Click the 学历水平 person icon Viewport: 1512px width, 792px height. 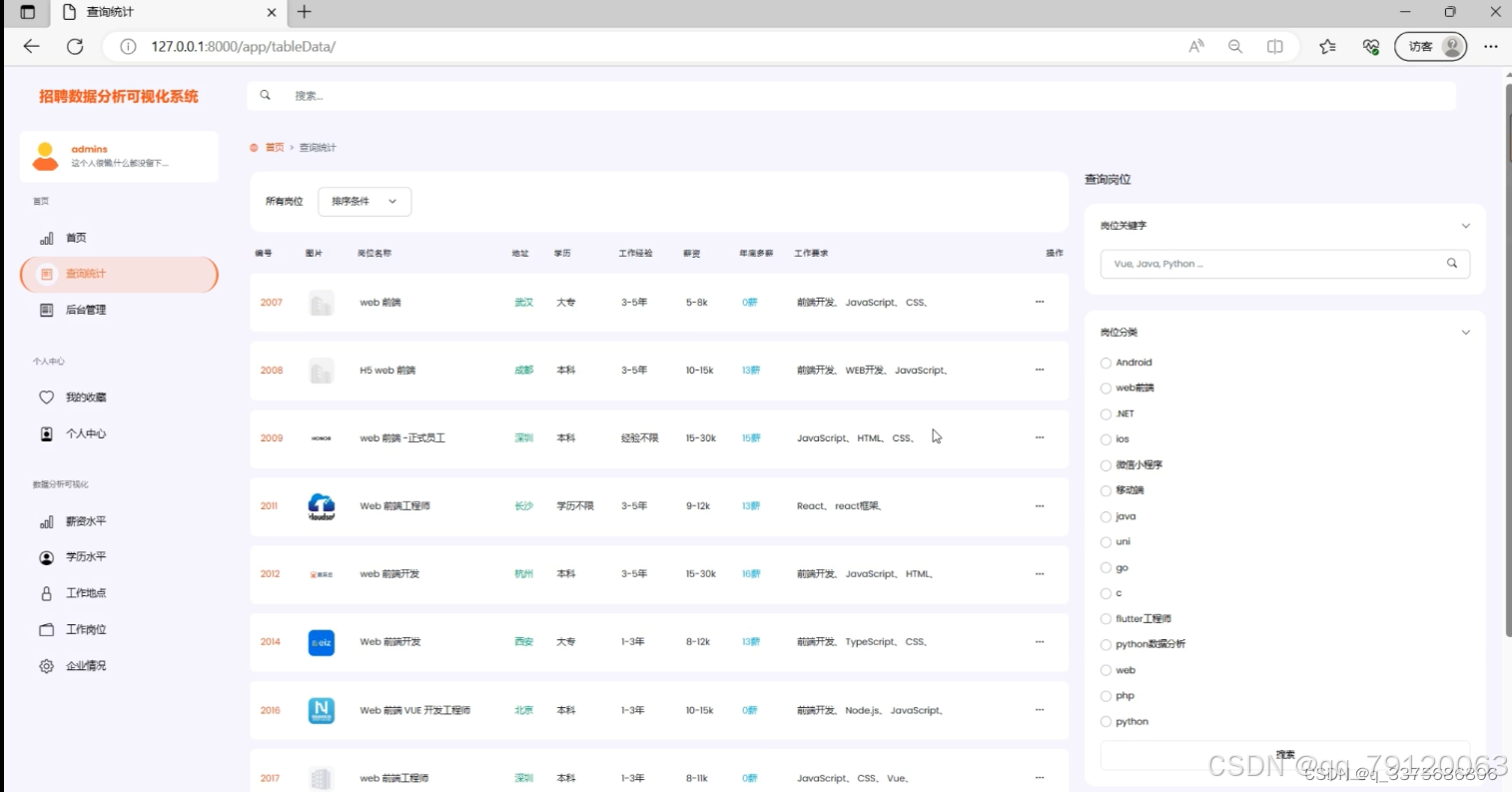point(46,557)
